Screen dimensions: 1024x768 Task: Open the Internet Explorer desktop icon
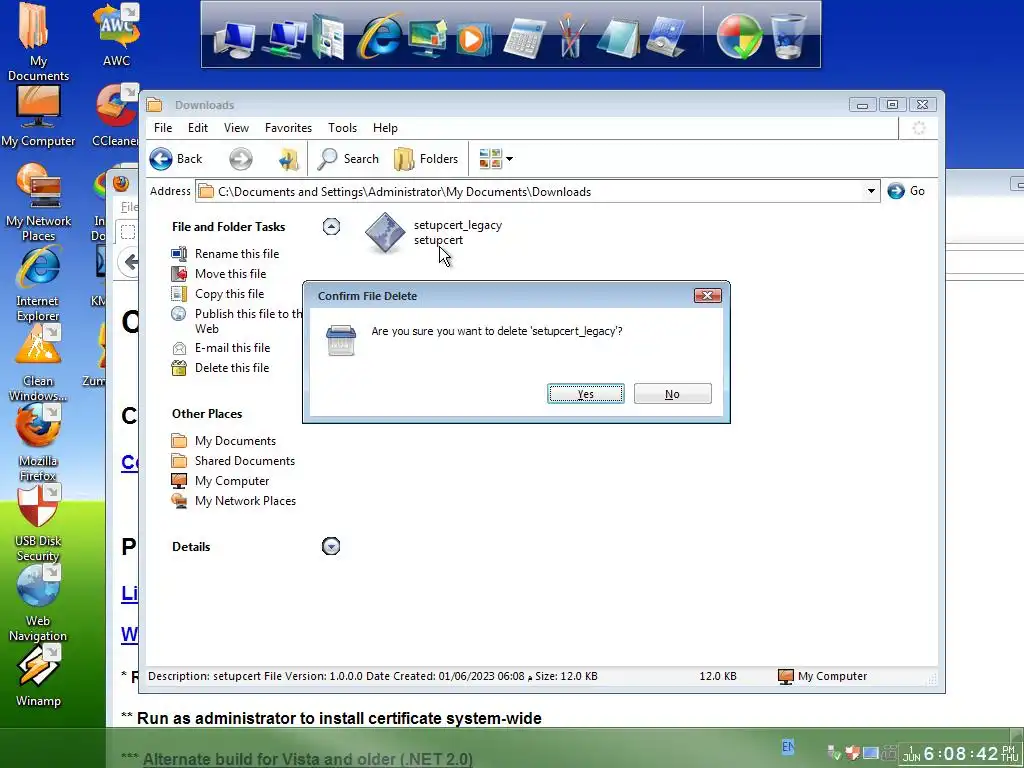click(38, 283)
